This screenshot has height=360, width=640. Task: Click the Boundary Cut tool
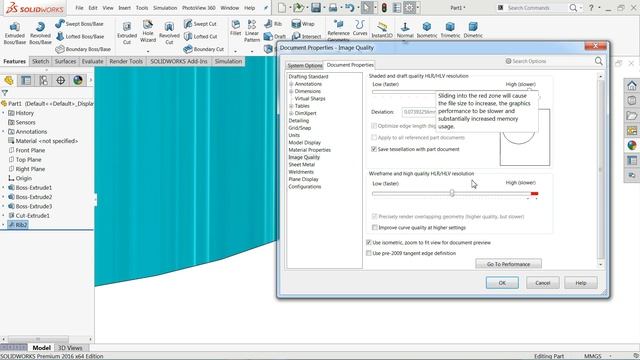click(x=203, y=49)
